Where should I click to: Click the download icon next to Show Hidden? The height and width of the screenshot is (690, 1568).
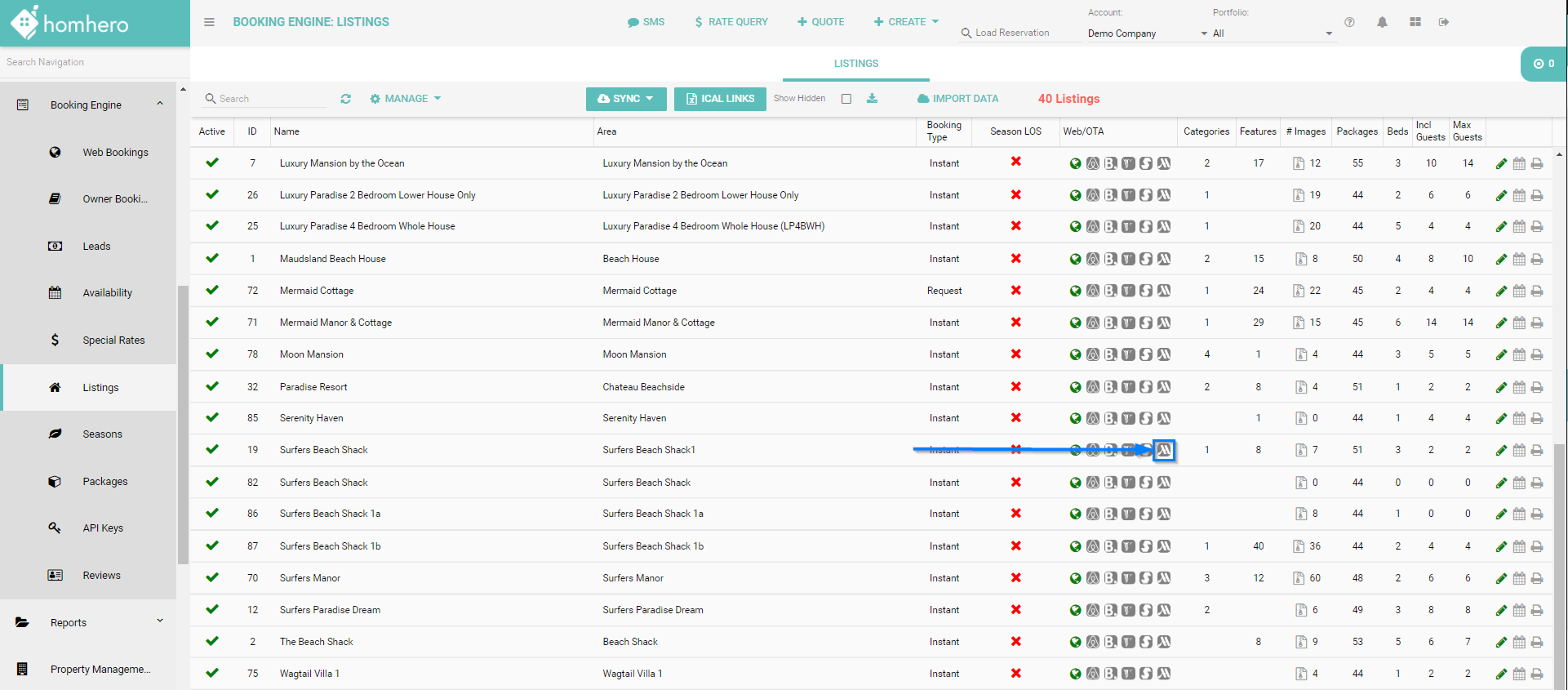click(x=872, y=99)
